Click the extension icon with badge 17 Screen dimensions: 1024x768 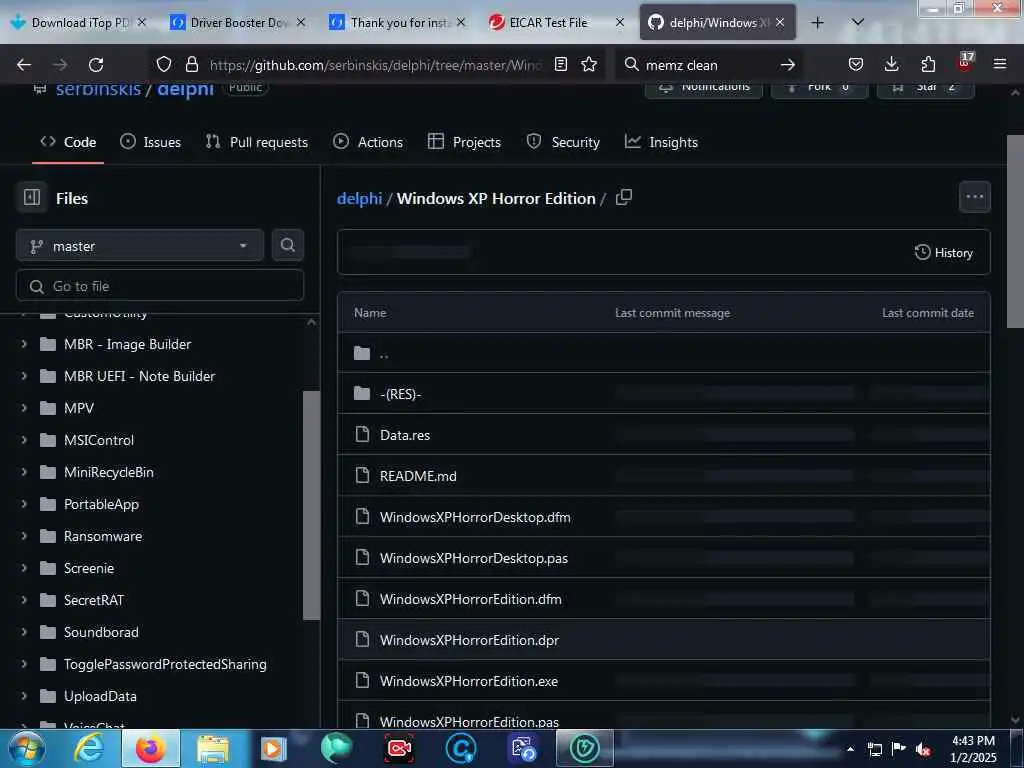pyautogui.click(x=965, y=62)
